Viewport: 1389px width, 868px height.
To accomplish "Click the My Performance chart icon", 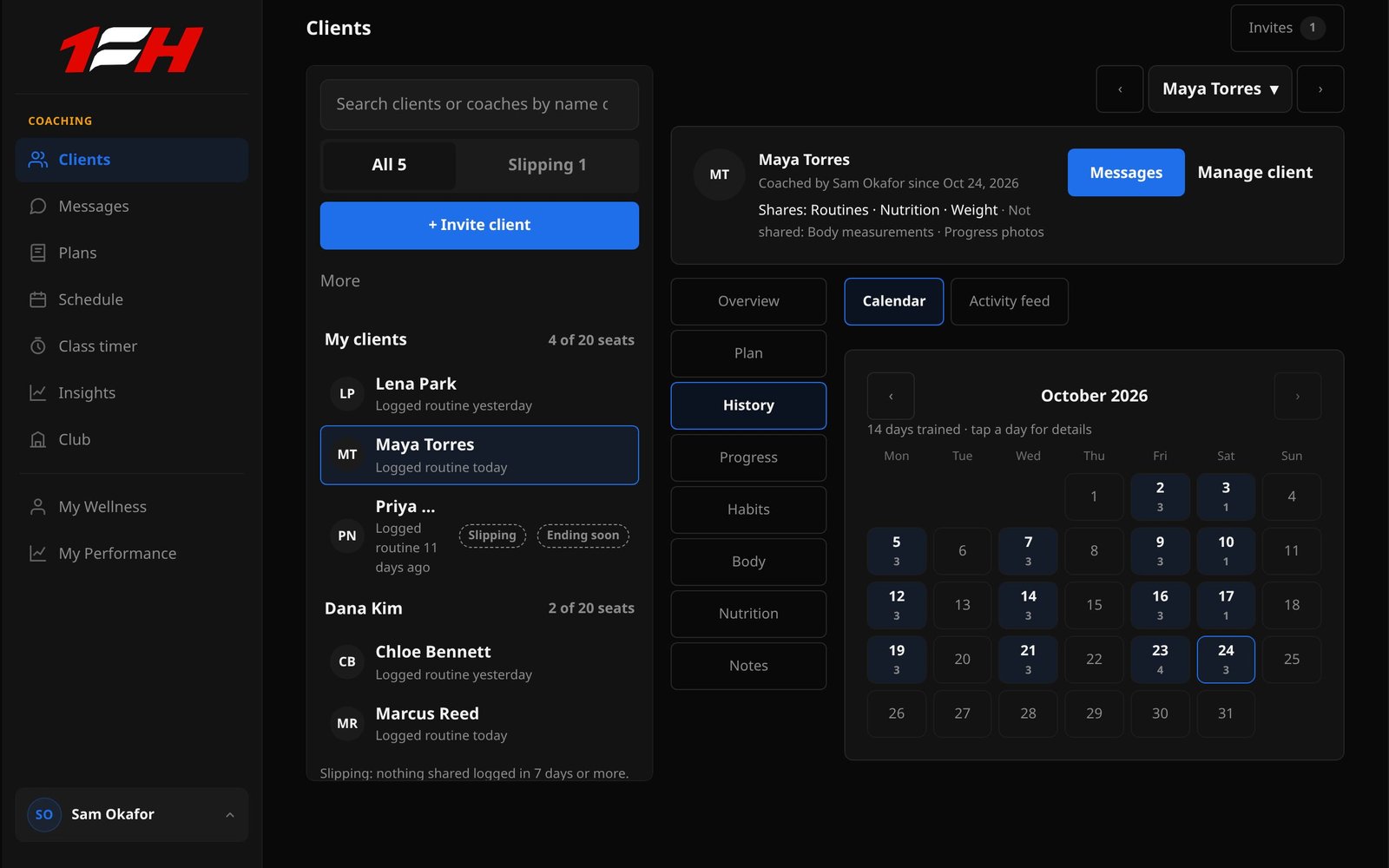I will [38, 554].
